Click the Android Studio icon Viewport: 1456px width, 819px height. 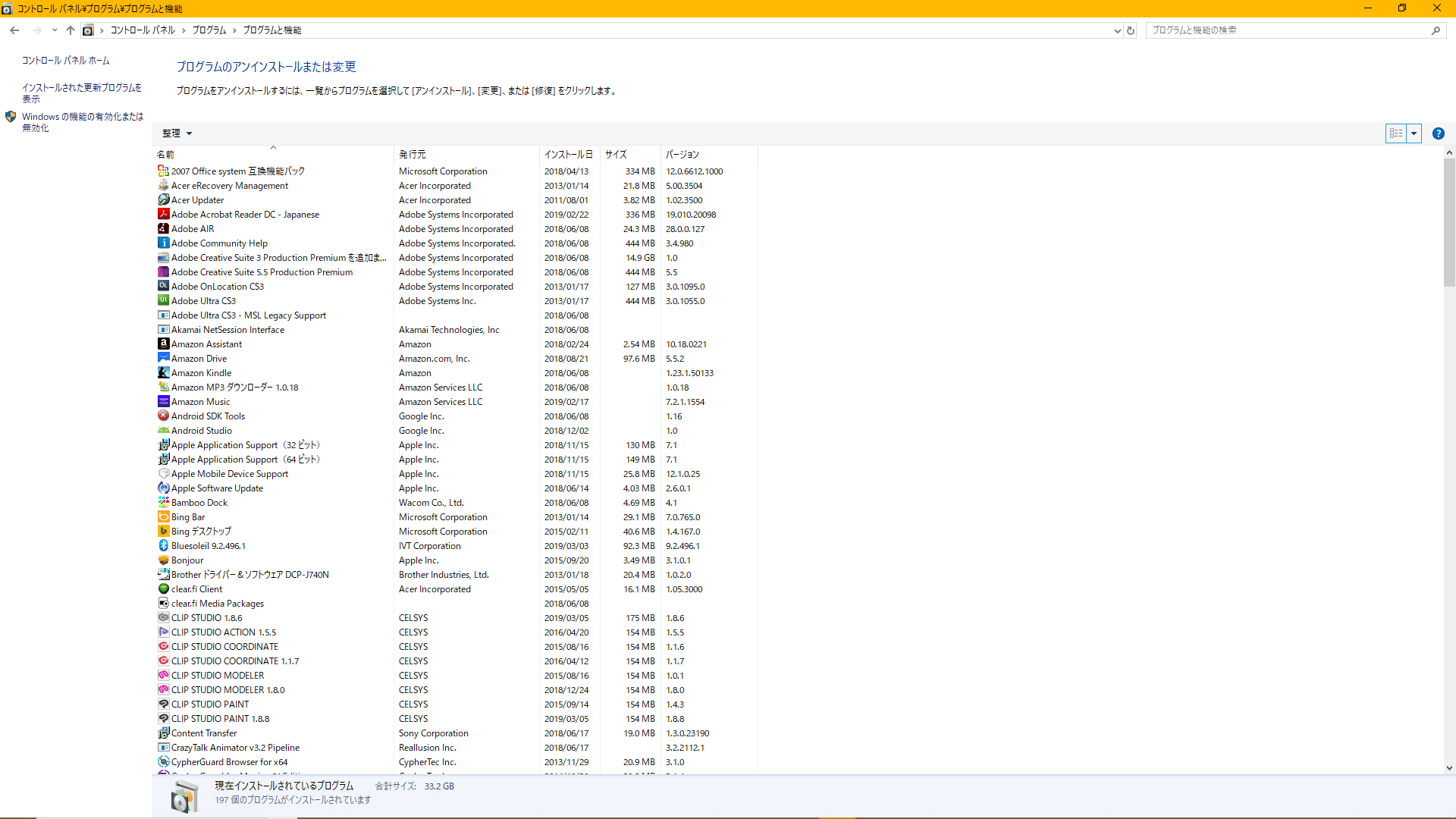tap(163, 431)
